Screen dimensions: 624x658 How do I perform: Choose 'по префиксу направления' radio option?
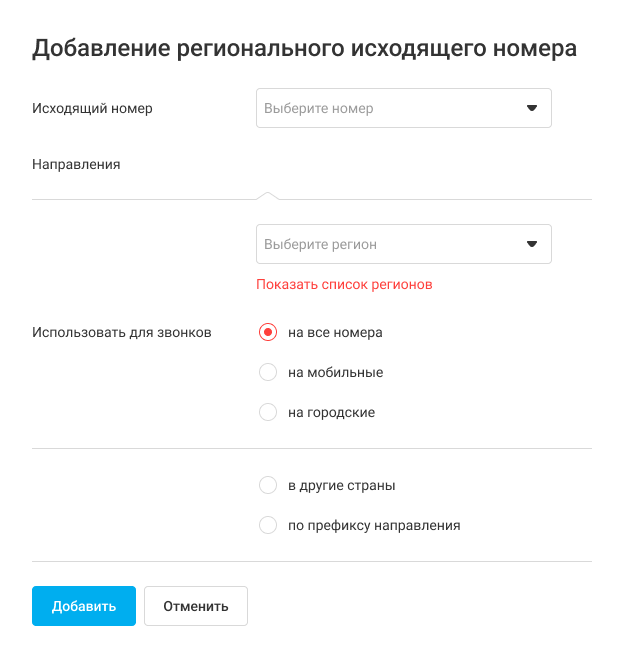click(x=267, y=525)
